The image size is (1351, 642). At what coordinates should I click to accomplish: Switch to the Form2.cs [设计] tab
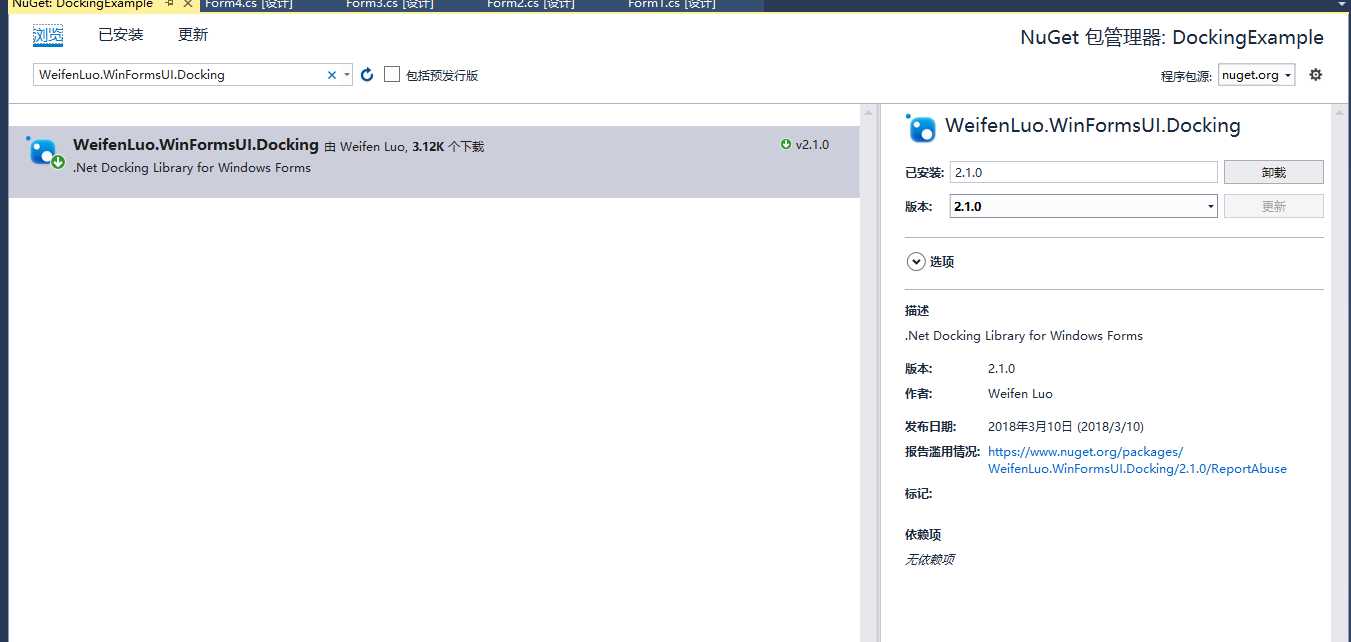tap(531, 4)
